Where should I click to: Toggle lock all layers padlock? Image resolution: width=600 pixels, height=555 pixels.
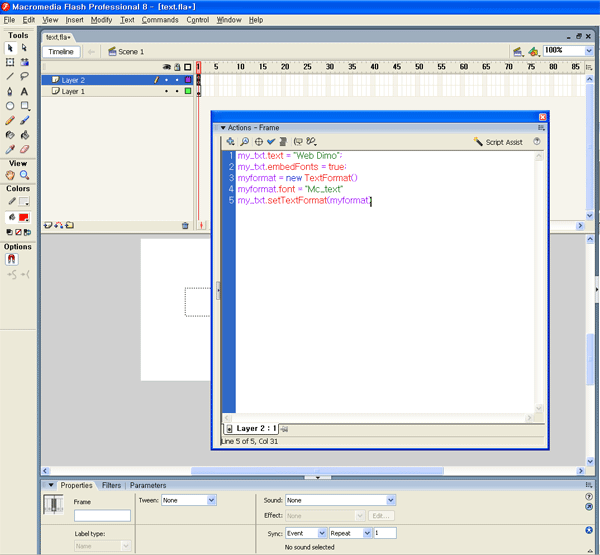click(x=177, y=67)
